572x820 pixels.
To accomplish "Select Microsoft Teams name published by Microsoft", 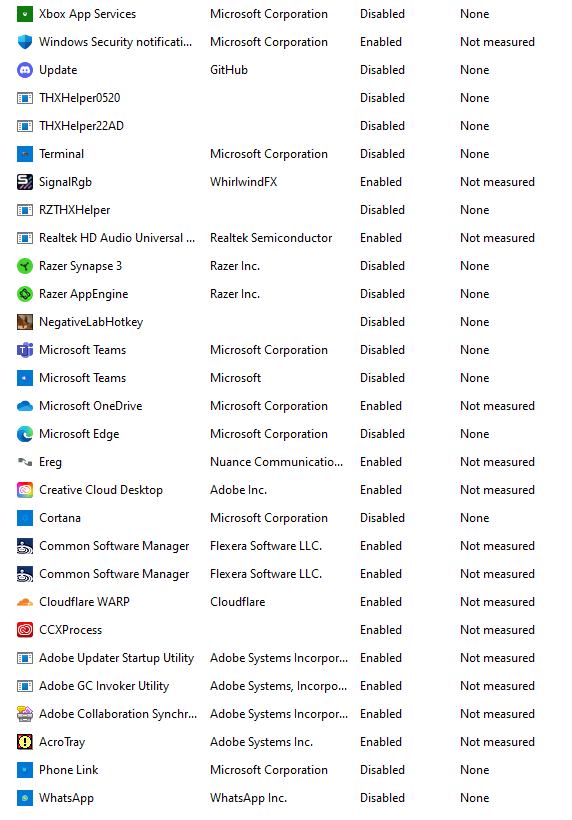I will (x=83, y=378).
